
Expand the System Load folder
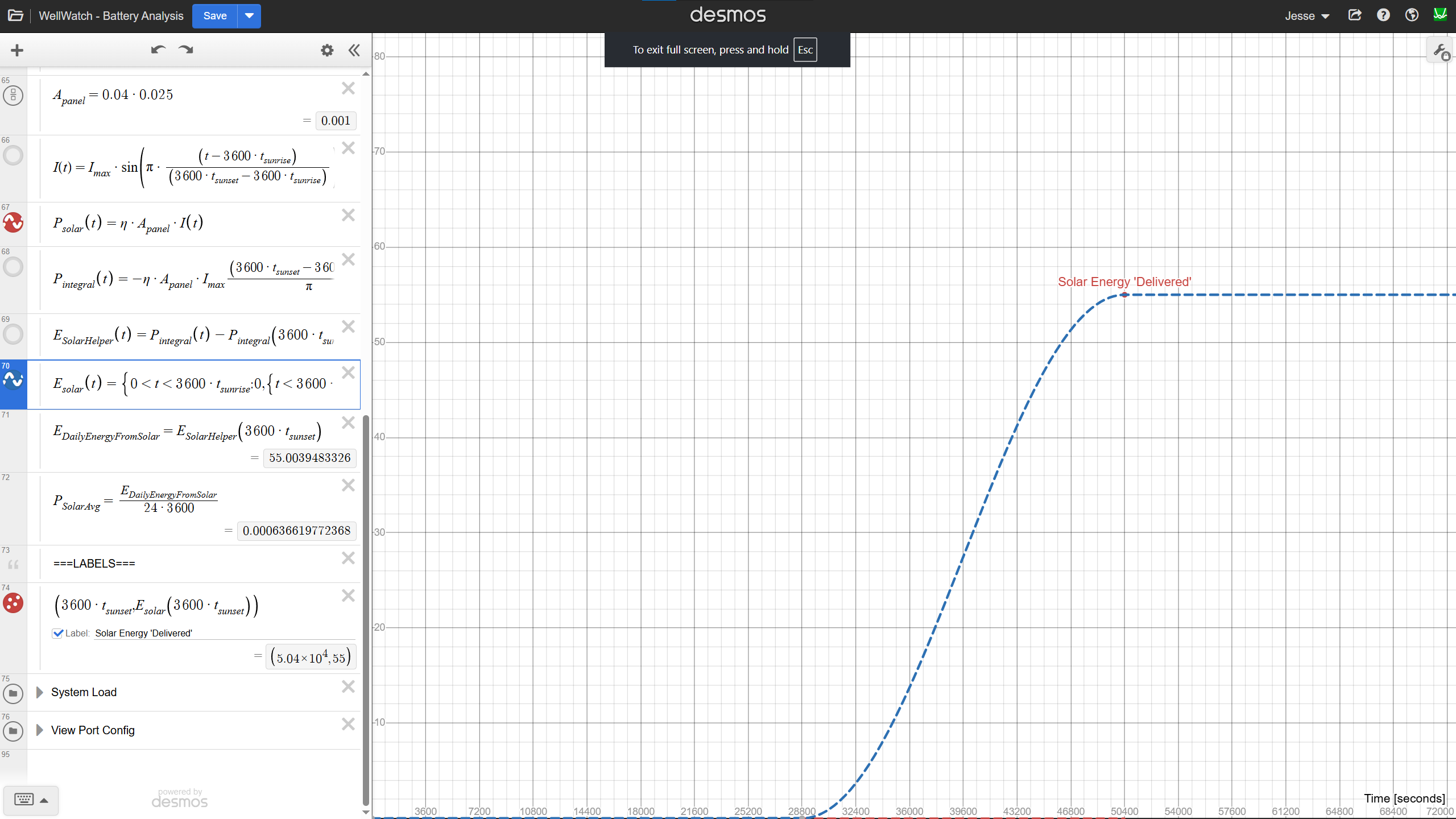pos(40,692)
